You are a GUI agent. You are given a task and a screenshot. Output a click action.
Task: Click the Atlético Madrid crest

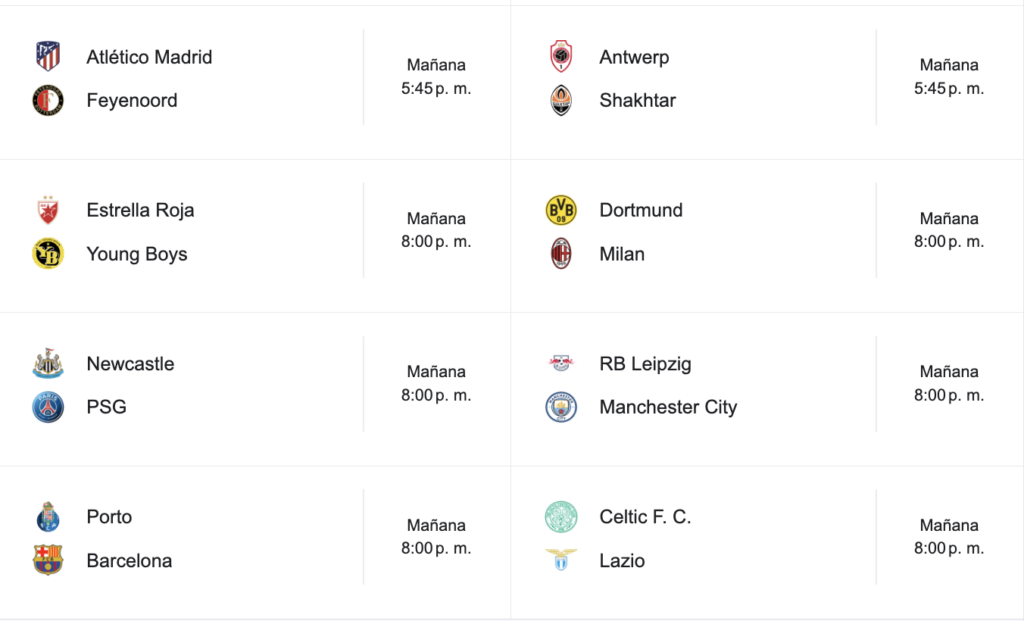pos(48,56)
